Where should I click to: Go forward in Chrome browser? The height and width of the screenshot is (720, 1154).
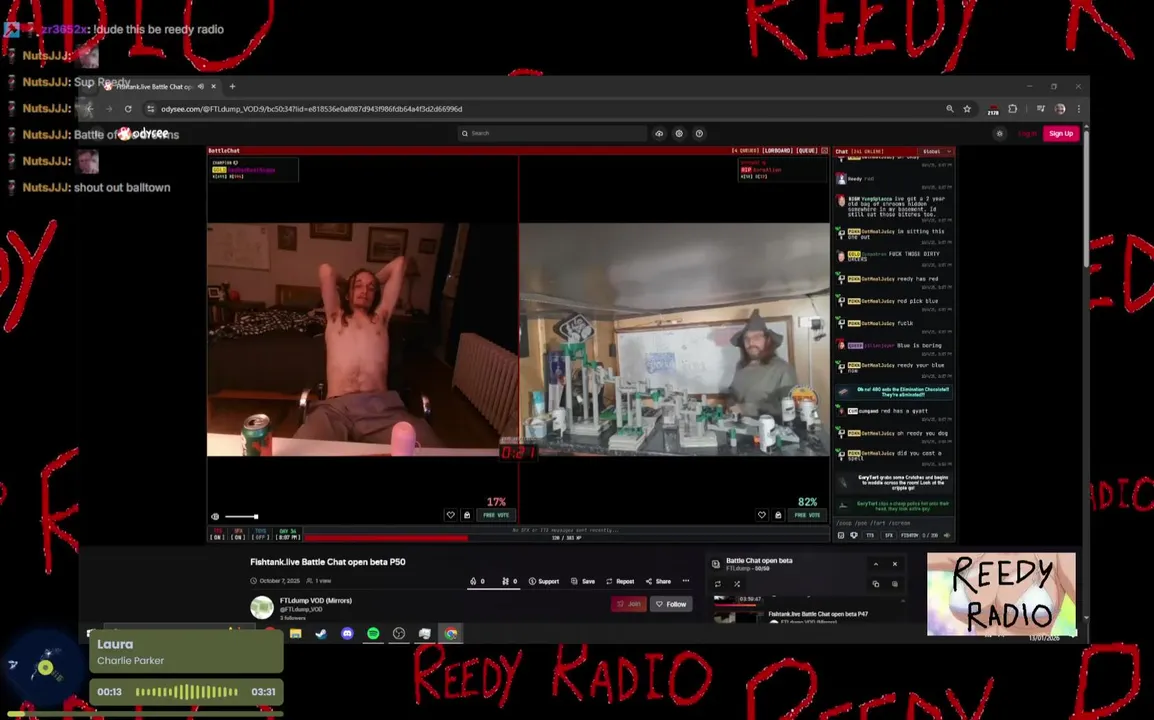tap(109, 109)
